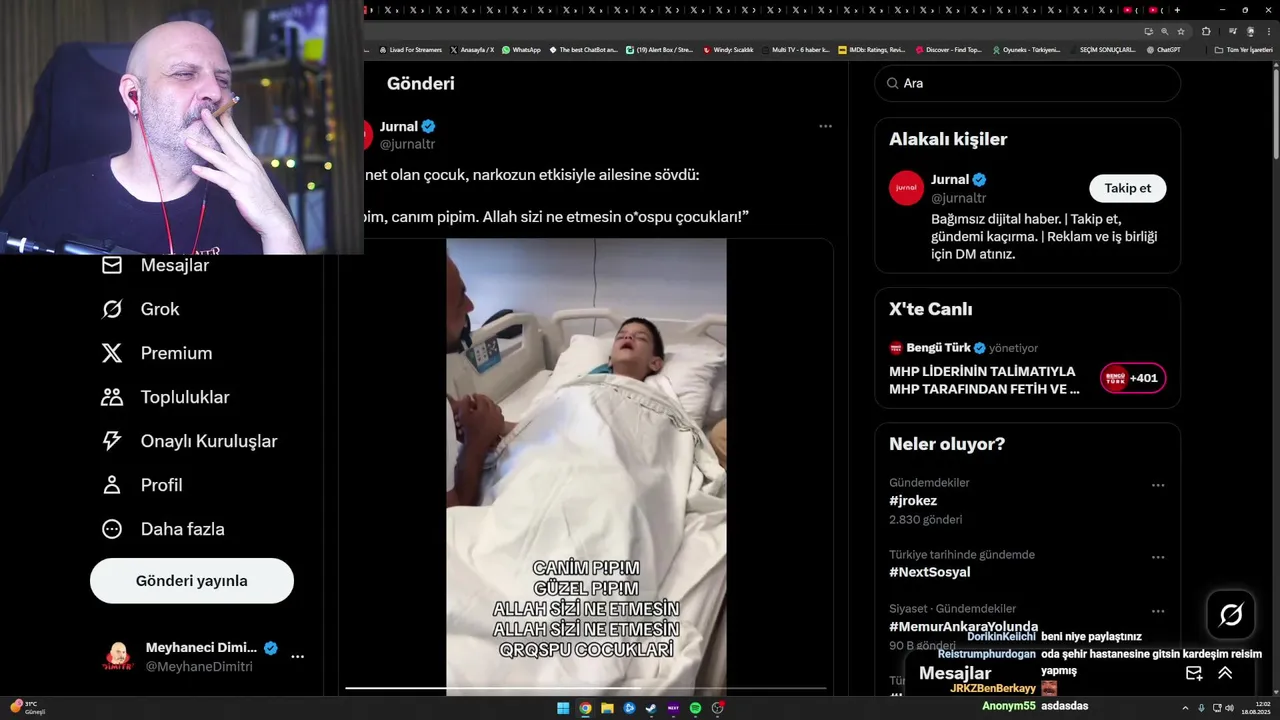Follow Jurnal with Takip et button
The image size is (1280, 720).
[1127, 188]
